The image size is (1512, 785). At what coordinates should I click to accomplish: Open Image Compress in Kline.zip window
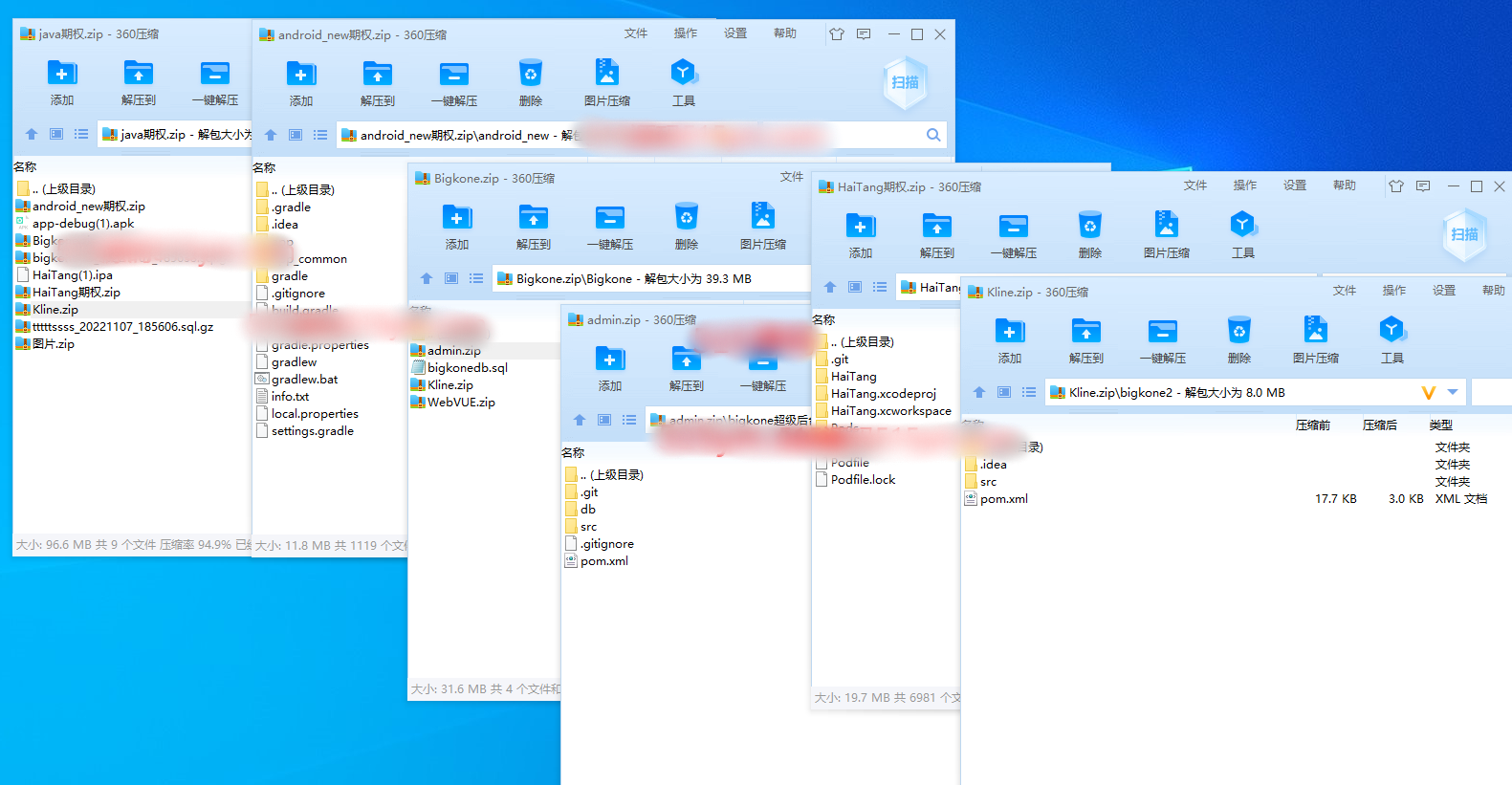(x=1315, y=332)
